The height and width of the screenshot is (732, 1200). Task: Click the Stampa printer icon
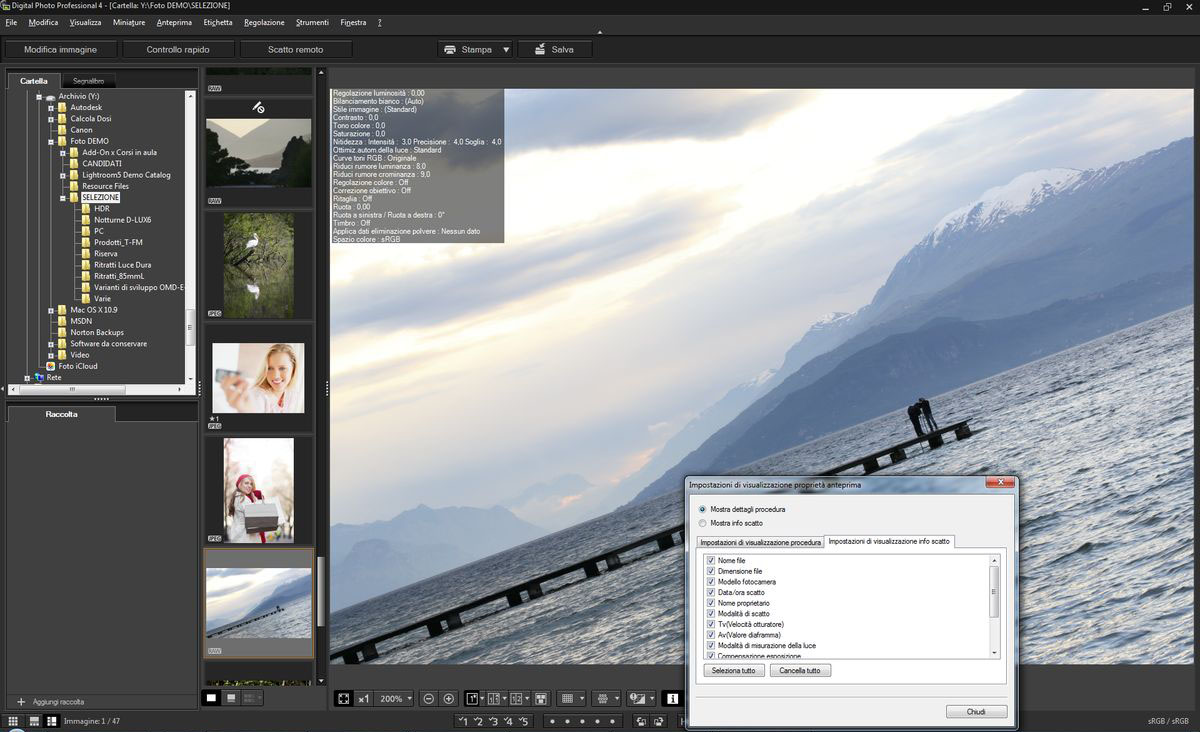[x=450, y=49]
